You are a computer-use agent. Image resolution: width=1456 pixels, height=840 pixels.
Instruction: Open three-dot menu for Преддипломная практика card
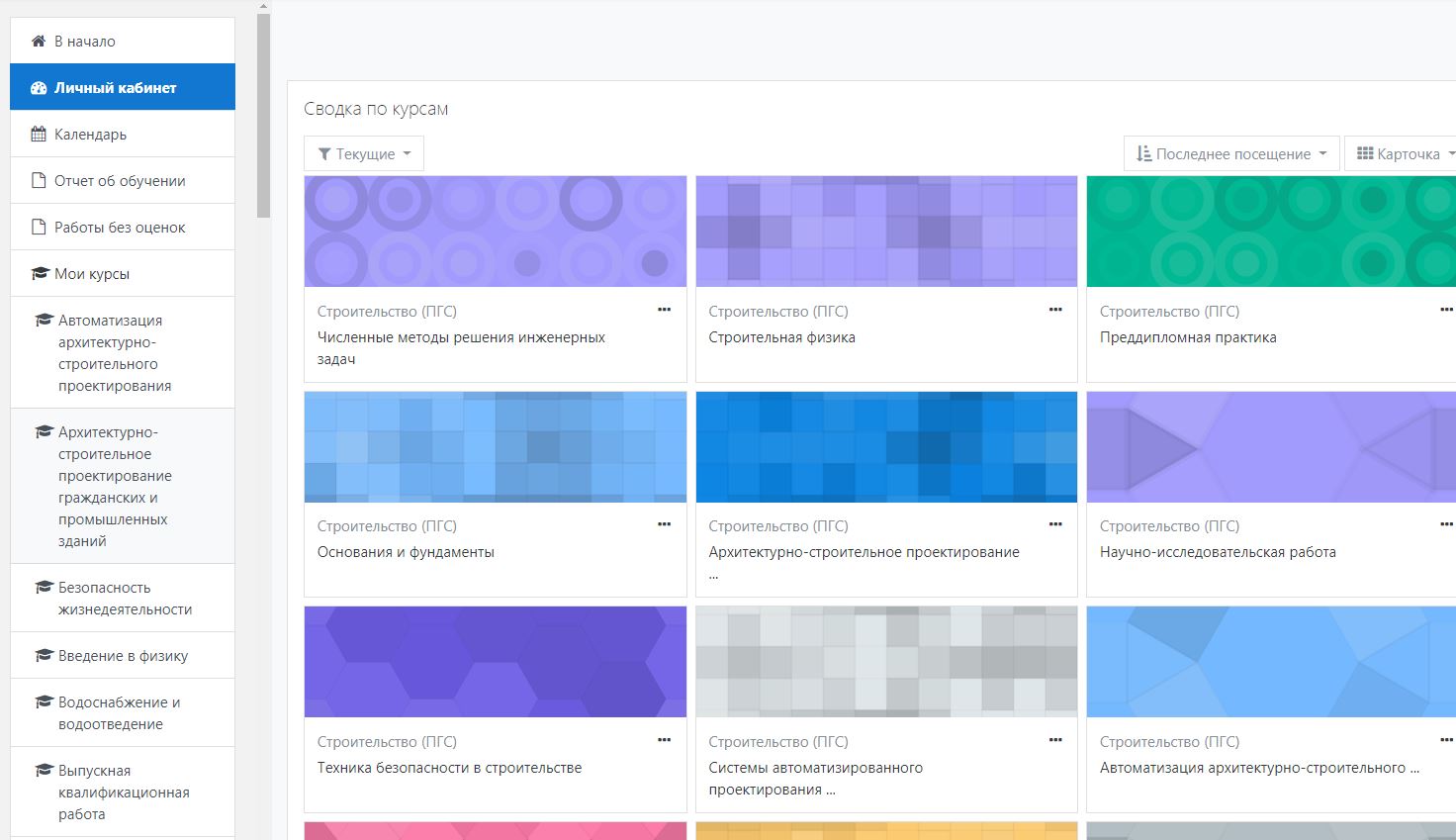[1447, 310]
